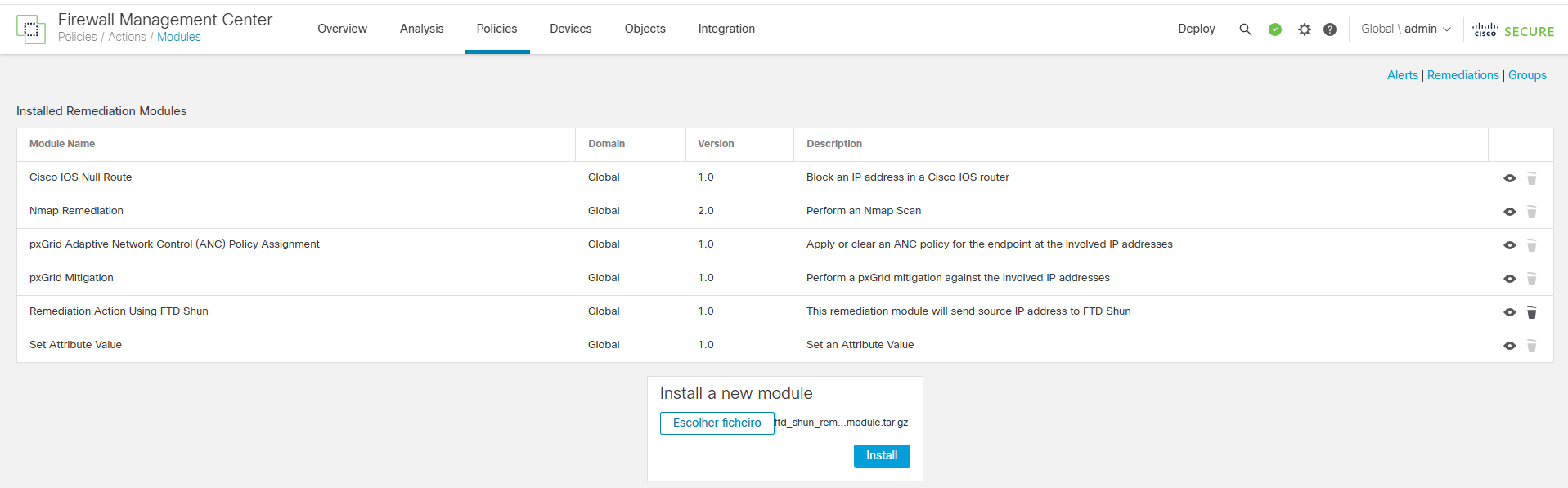The width and height of the screenshot is (1568, 488).
Task: View the Set Attribute Value module
Action: click(x=1510, y=346)
